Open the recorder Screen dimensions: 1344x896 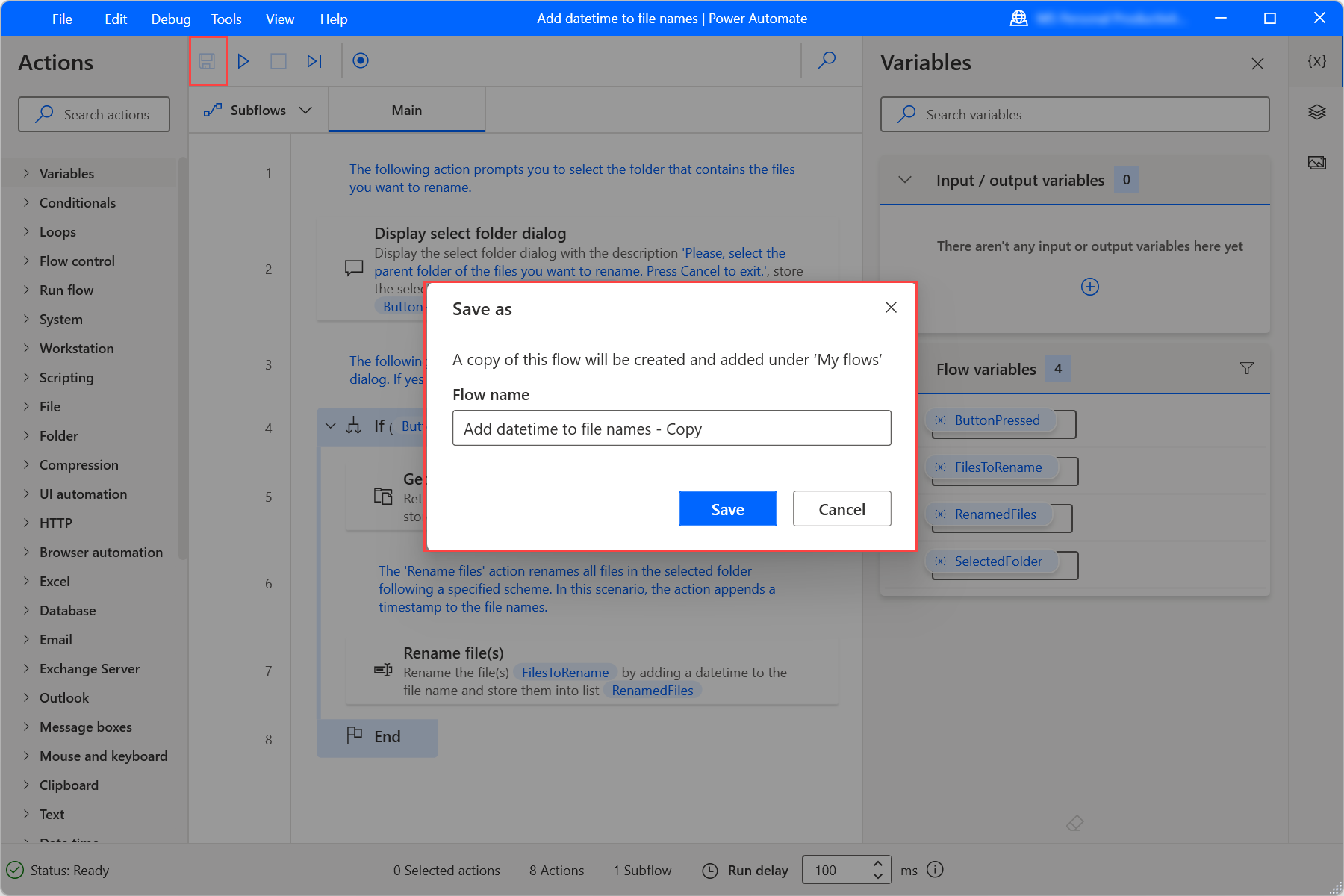(361, 60)
